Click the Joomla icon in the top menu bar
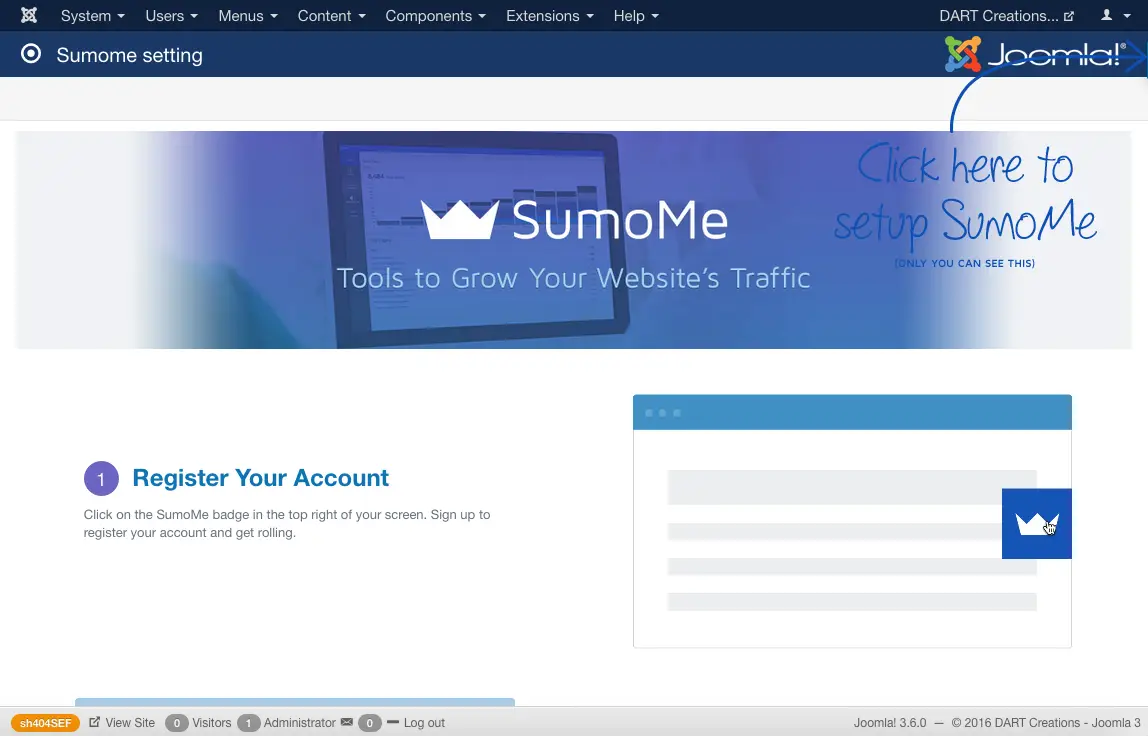 [x=29, y=15]
